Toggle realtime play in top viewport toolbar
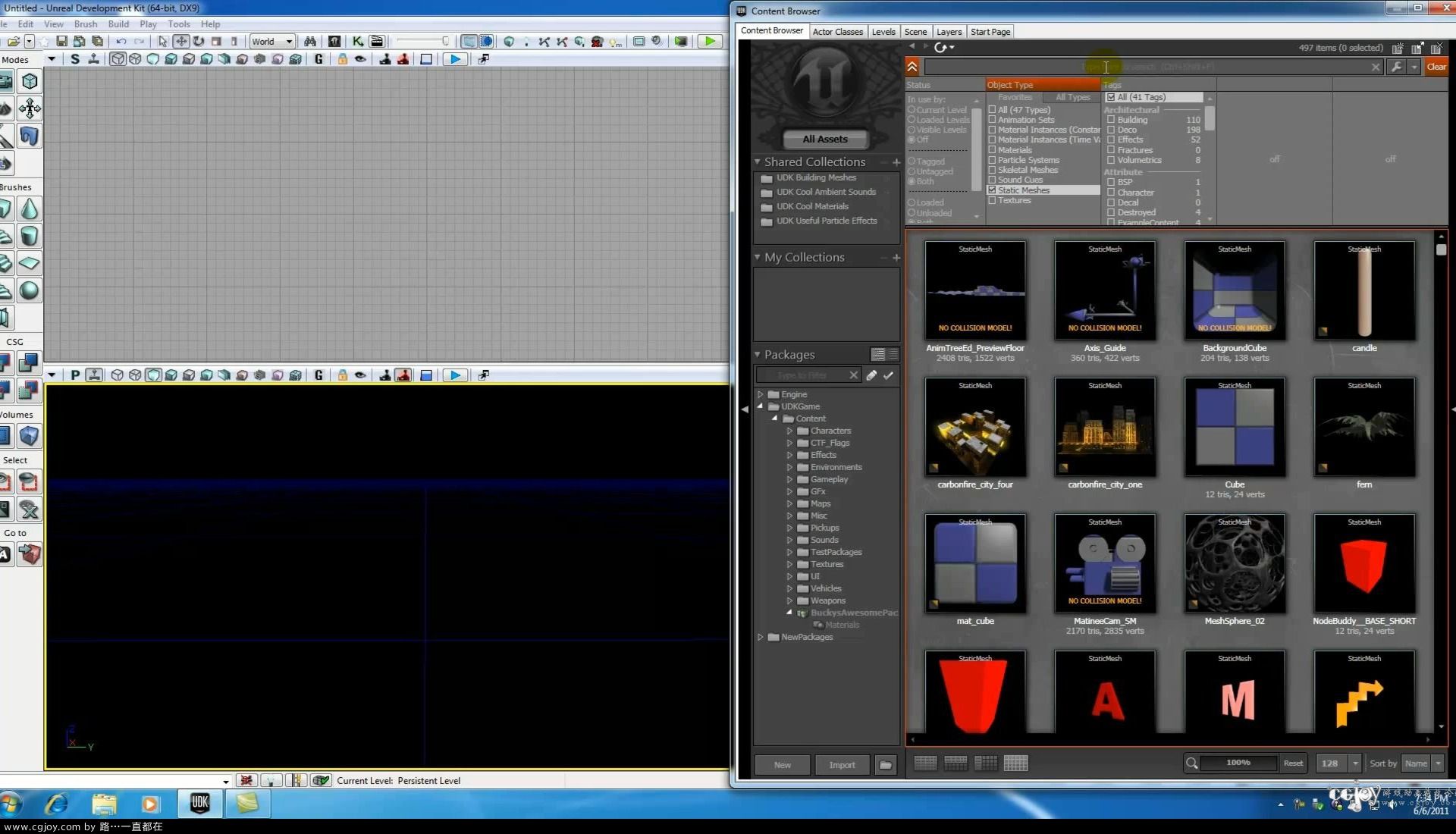Viewport: 1456px width, 834px height. coord(454,59)
